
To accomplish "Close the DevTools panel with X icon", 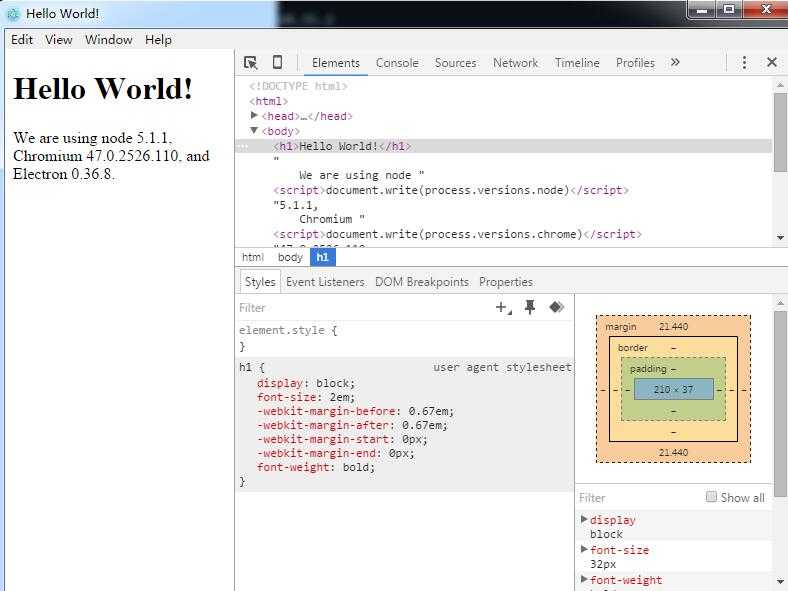I will tap(772, 62).
